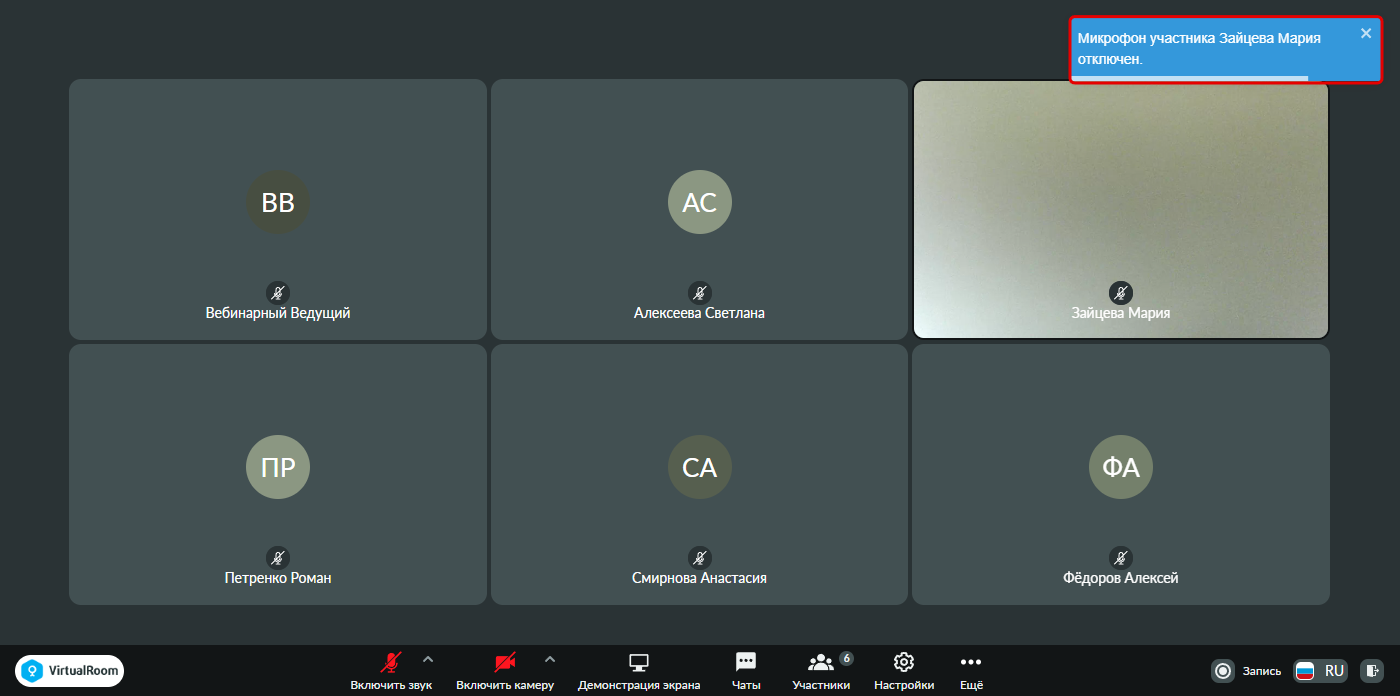Expand camera options chevron beside Включить камеру

pyautogui.click(x=549, y=659)
